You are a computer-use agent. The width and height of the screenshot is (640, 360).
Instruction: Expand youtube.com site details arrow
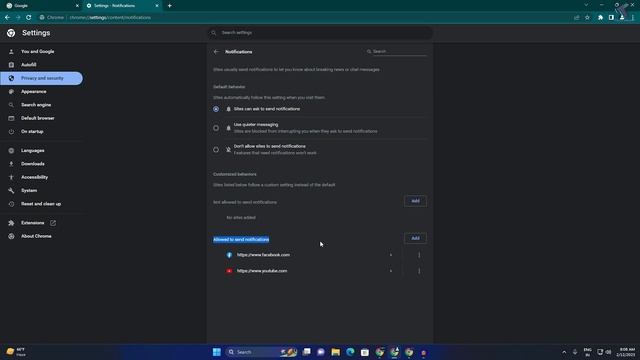[x=391, y=271]
